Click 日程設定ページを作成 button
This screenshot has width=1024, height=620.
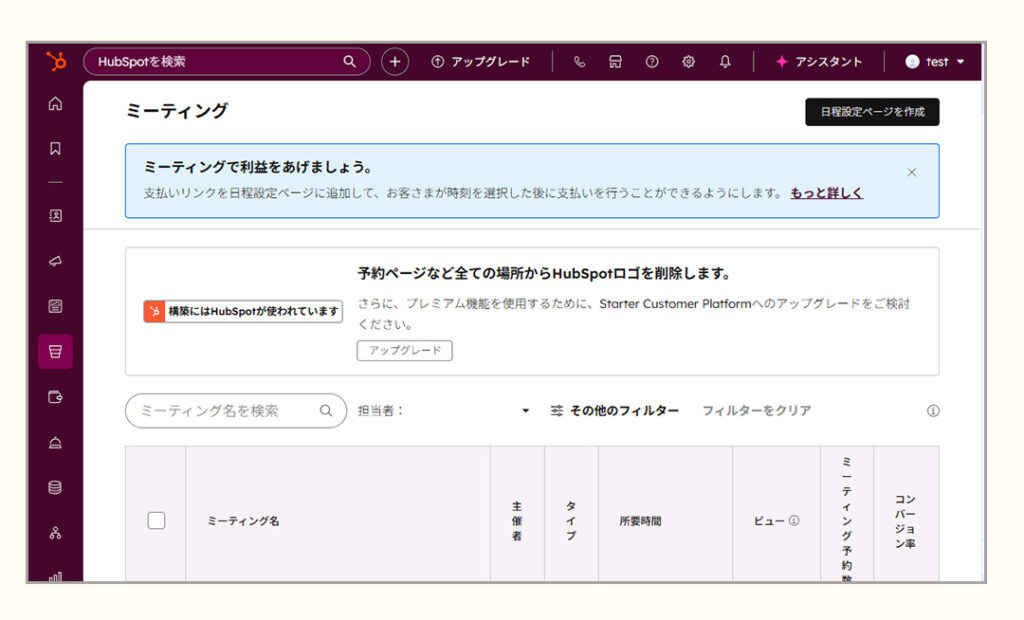point(872,112)
